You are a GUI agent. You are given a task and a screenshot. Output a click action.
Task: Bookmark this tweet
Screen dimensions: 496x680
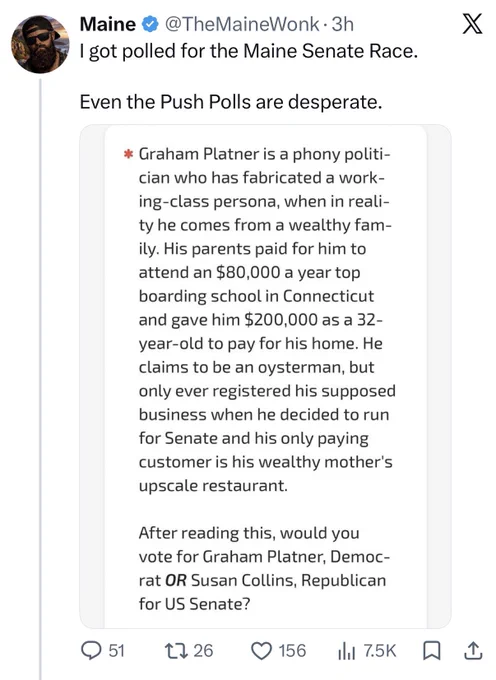431,651
